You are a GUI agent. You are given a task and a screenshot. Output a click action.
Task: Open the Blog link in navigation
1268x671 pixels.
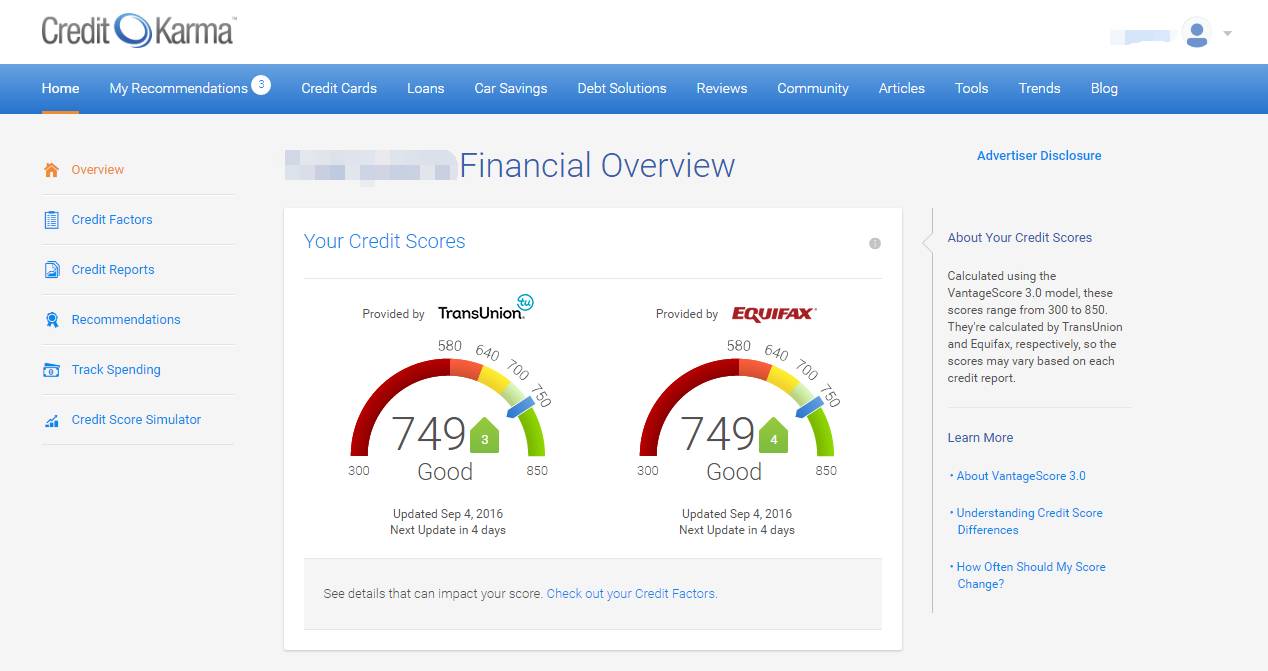[x=1104, y=88]
